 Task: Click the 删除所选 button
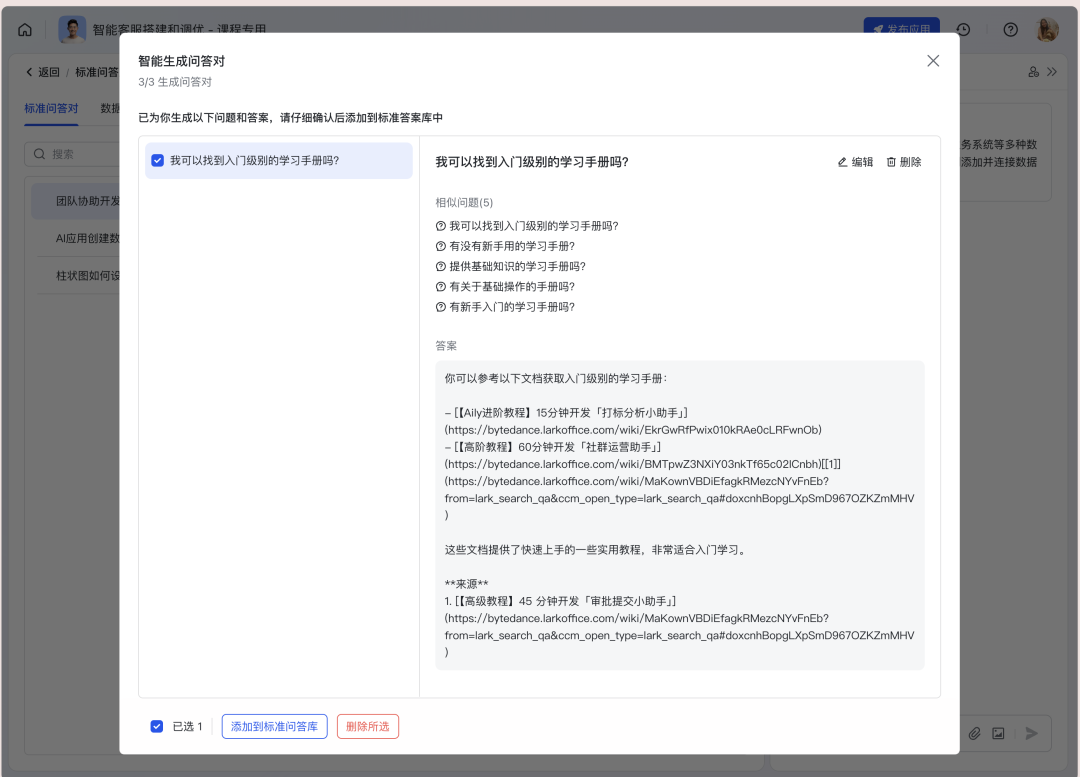pos(368,727)
